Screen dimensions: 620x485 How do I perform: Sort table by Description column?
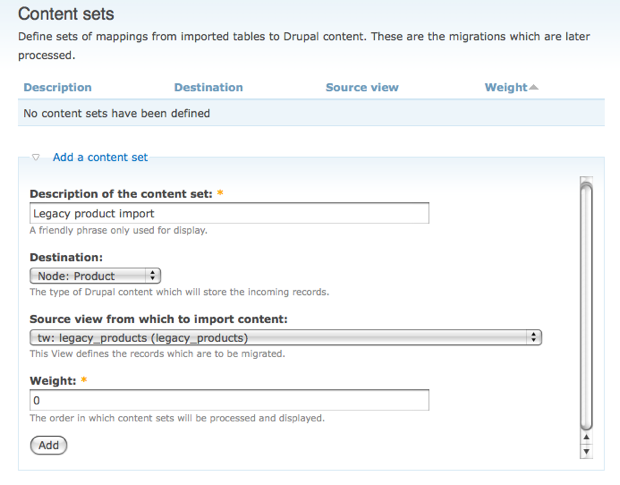[x=58, y=87]
